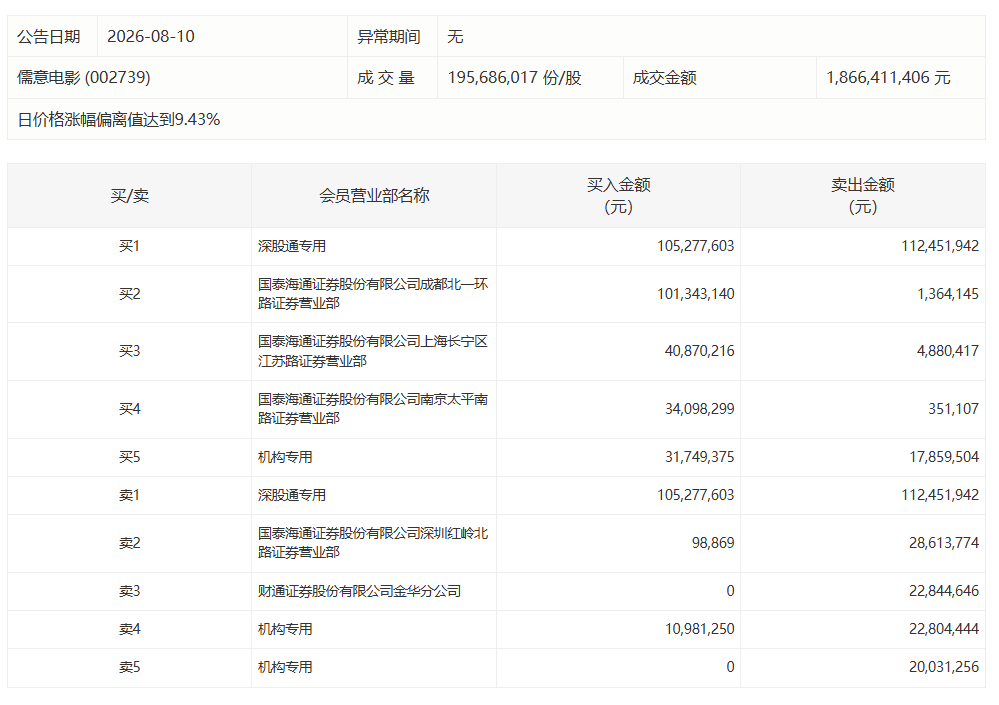Select the 卖3 row label
This screenshot has height=705, width=999.
[129, 592]
